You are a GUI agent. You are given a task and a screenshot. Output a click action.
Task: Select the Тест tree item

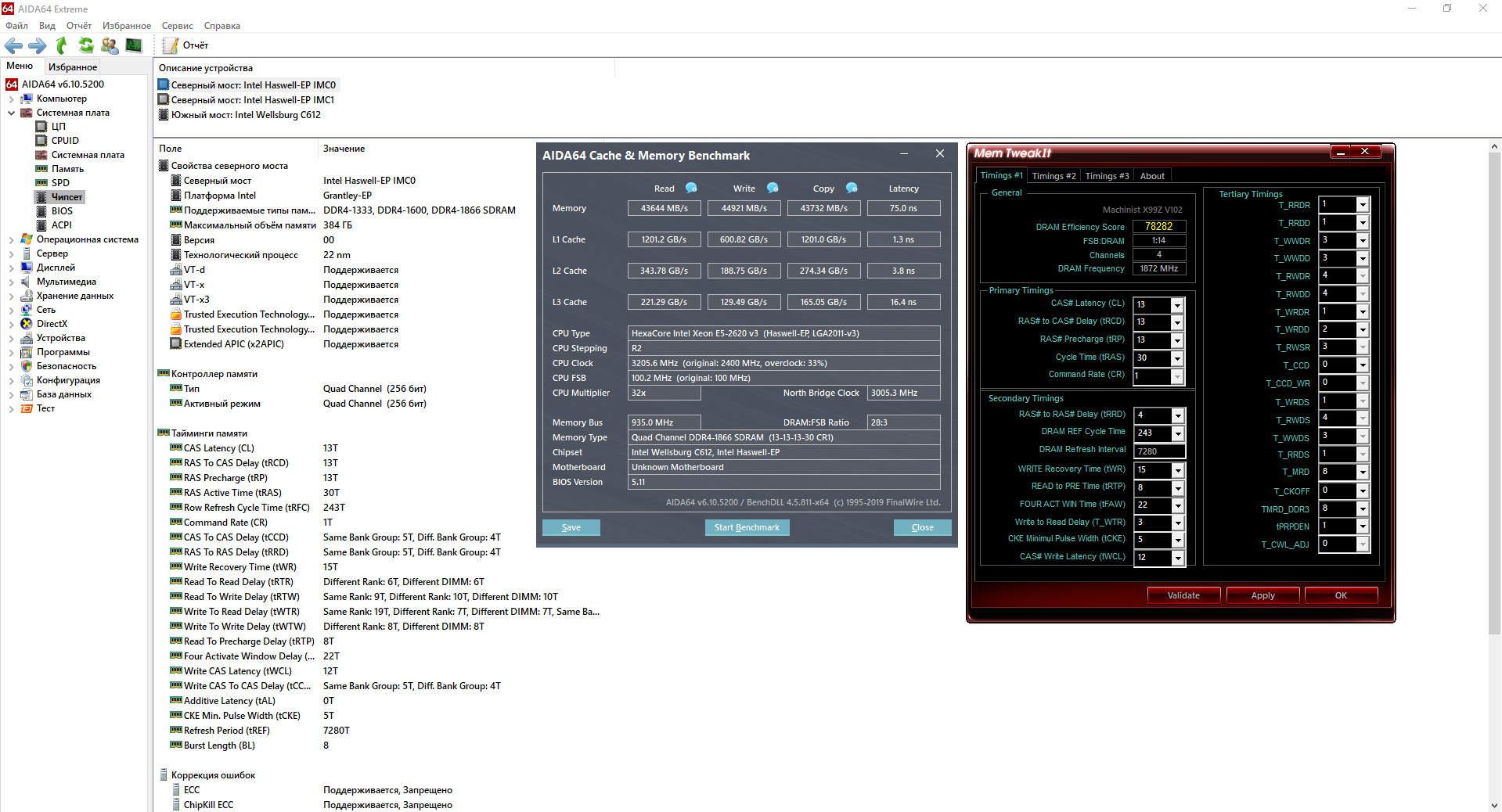point(45,408)
